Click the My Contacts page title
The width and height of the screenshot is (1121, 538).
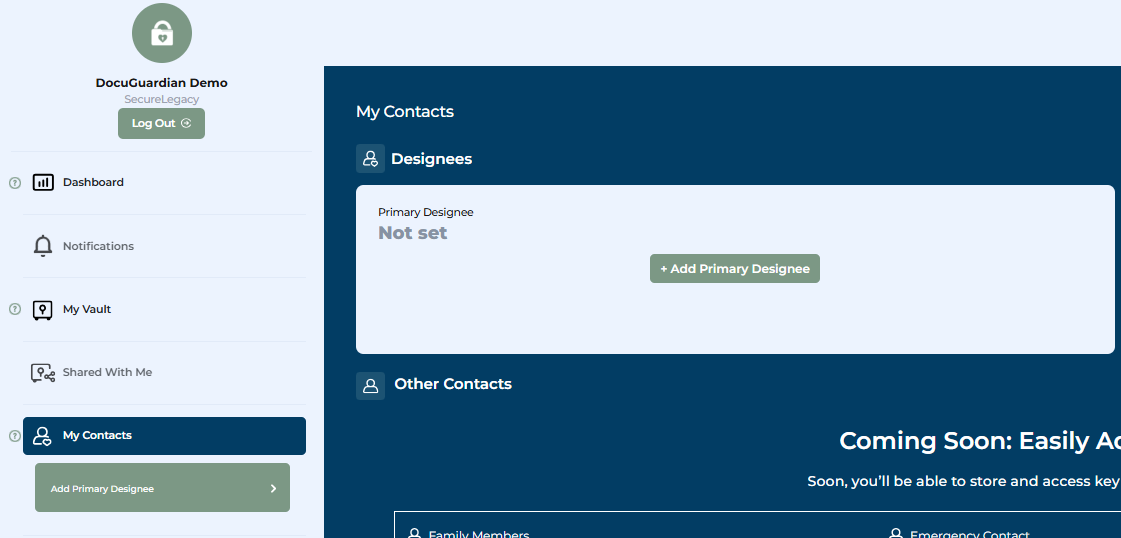click(405, 111)
